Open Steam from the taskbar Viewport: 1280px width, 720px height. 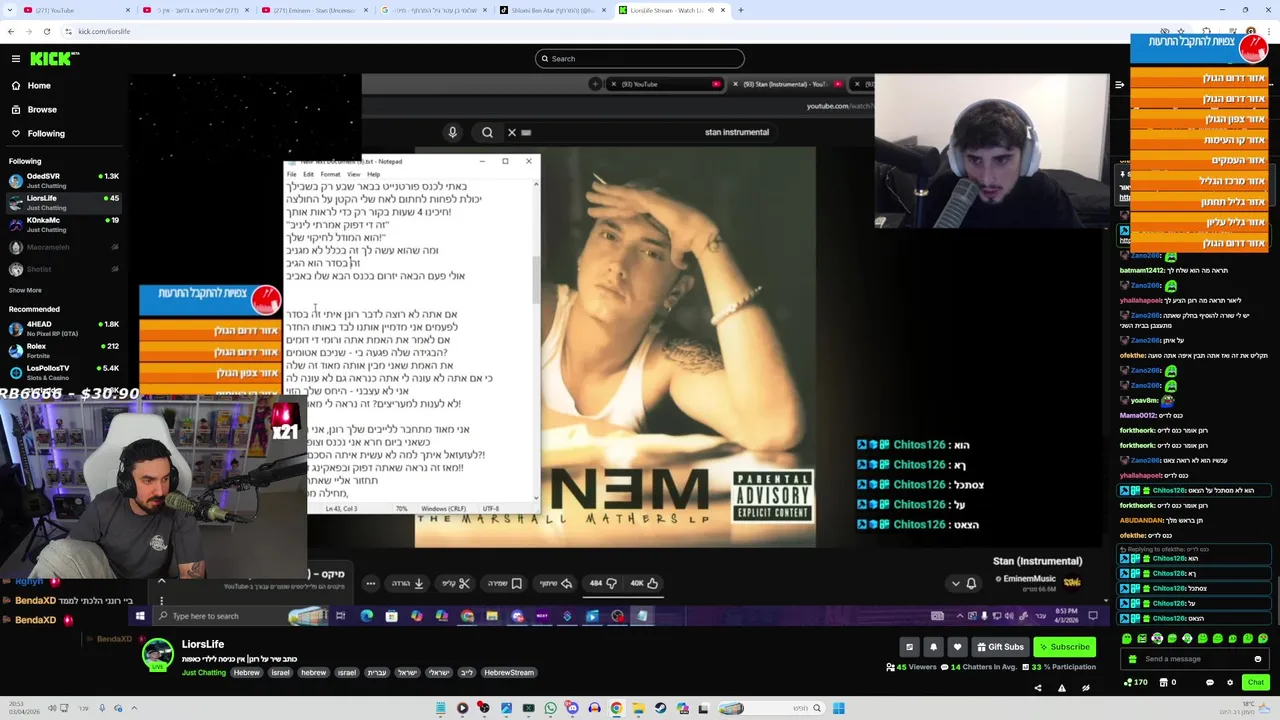point(661,709)
